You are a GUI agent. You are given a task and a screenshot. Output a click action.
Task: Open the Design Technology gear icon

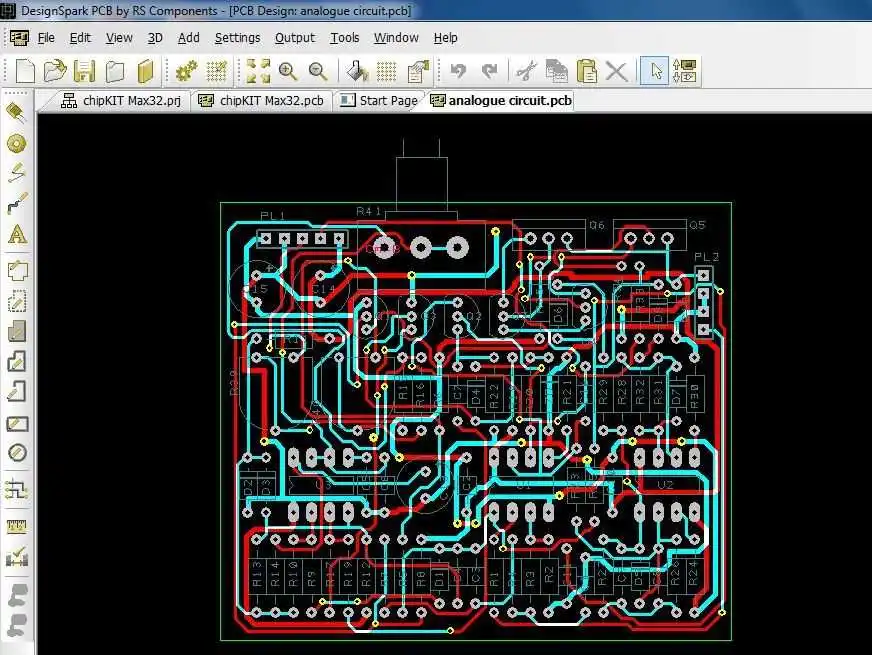(x=187, y=70)
